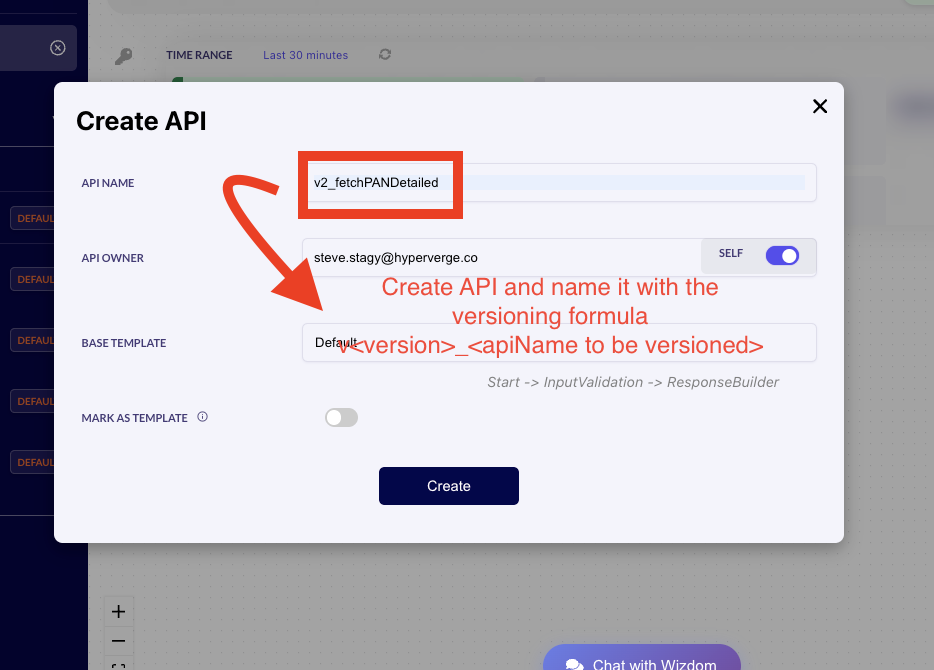Open Chat with Wizdom
934x670 pixels.
642,663
